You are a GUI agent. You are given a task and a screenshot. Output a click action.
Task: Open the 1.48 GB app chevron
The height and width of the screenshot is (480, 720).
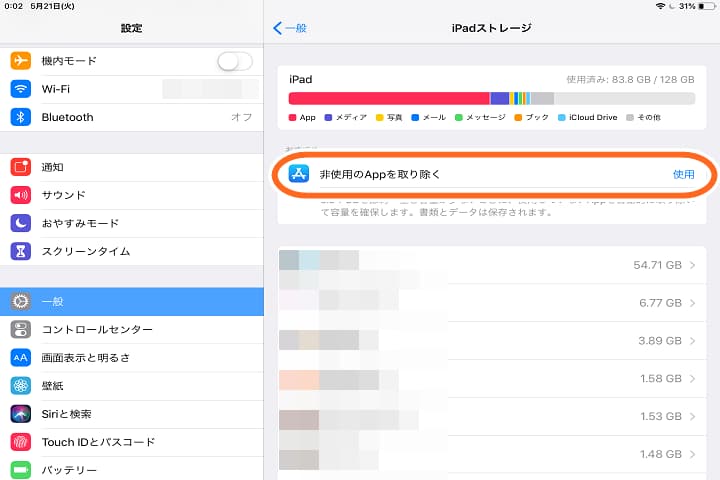[692, 454]
